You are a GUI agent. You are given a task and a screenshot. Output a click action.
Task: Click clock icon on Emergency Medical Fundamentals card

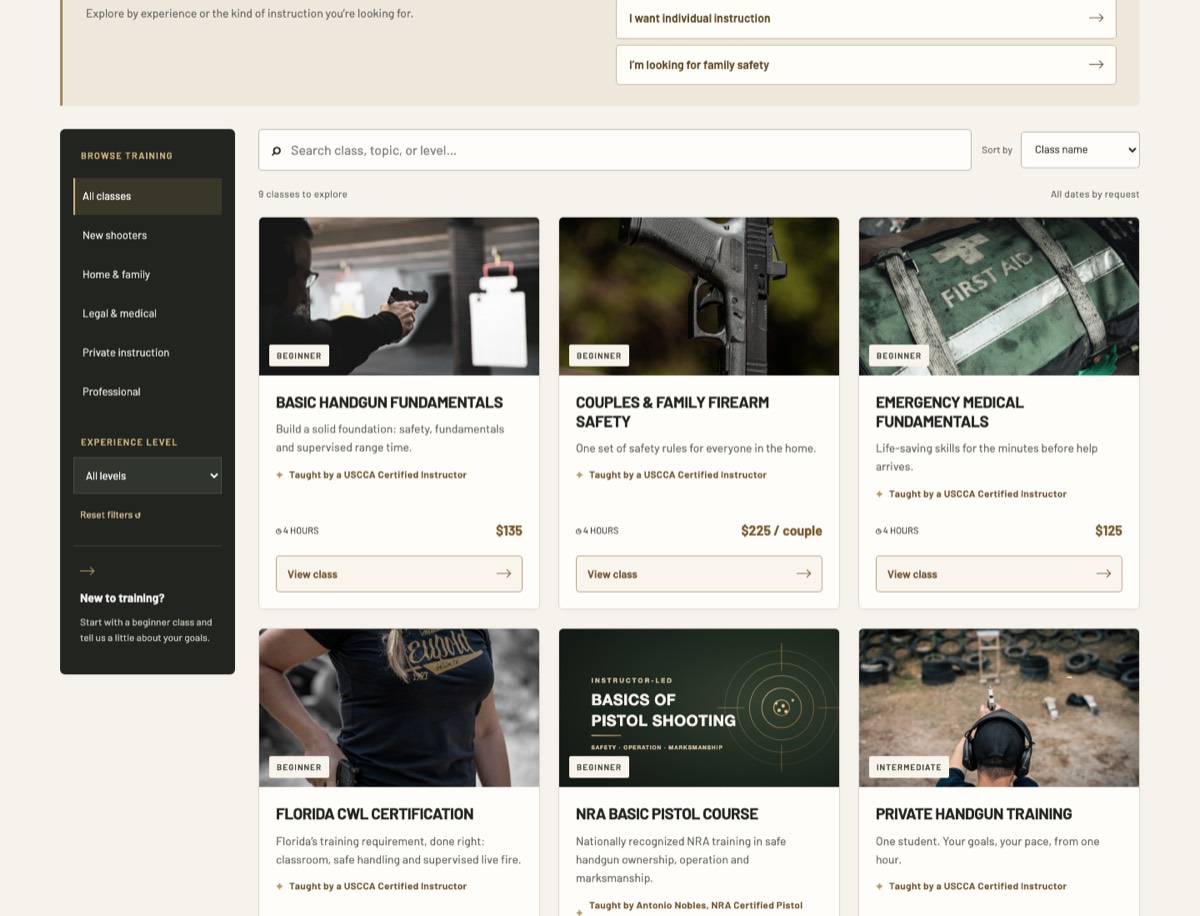tap(879, 531)
